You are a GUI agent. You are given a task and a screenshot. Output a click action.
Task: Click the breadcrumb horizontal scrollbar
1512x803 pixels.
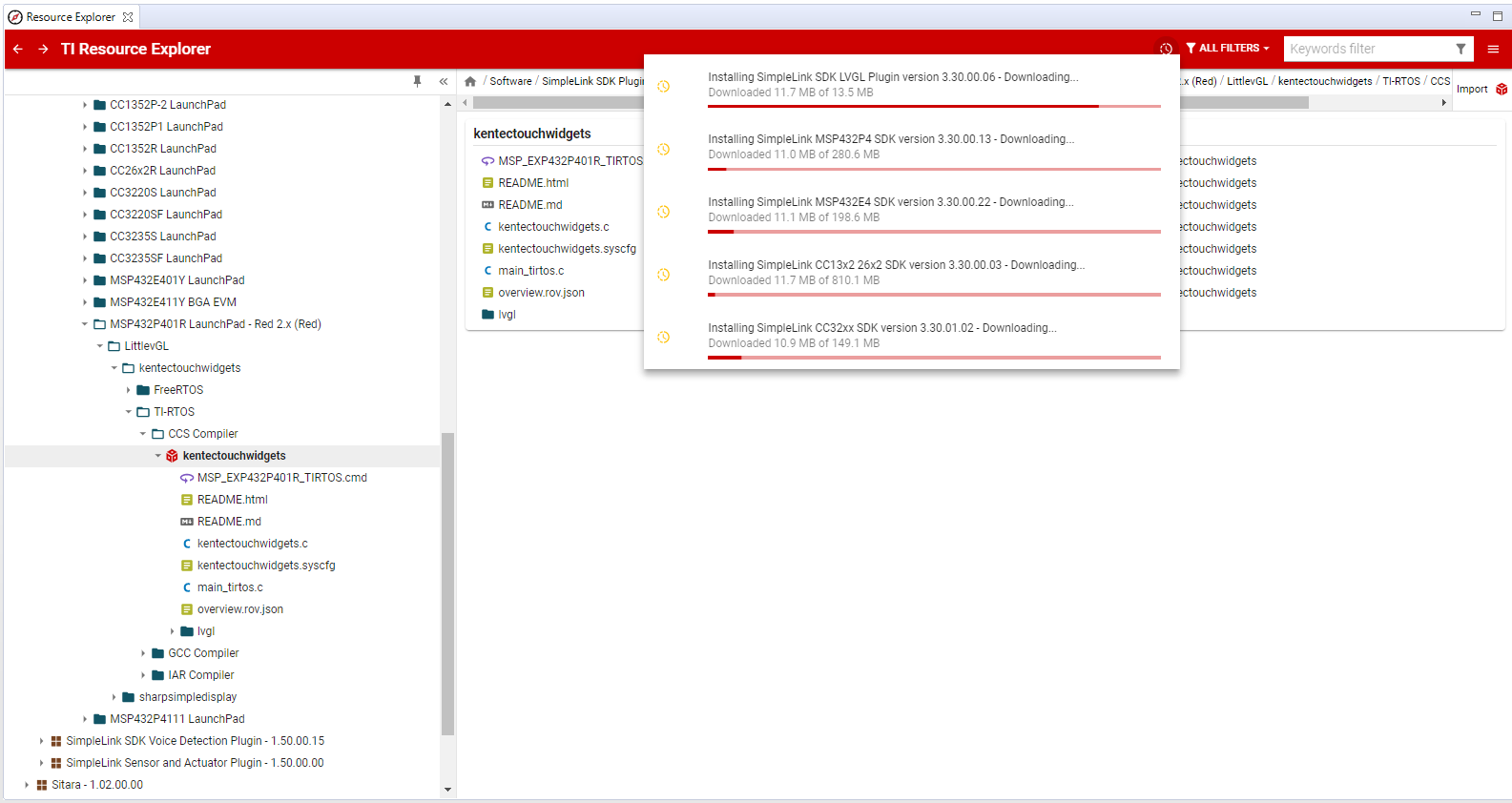[891, 102]
